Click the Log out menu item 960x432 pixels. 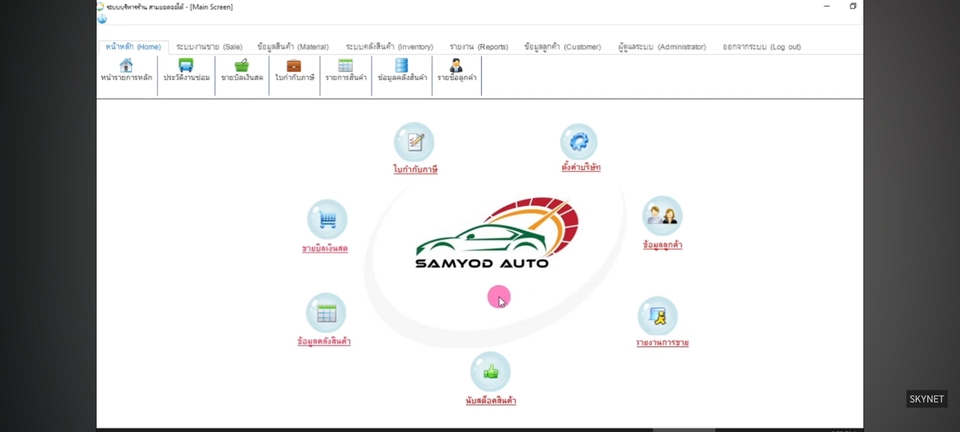[x=761, y=47]
